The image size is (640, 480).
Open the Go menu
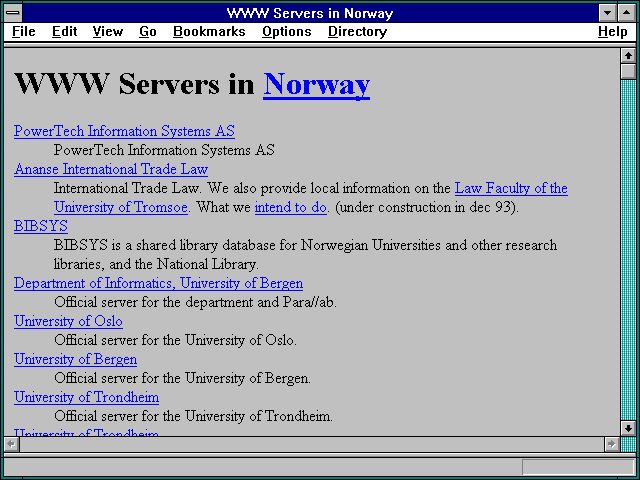coord(148,31)
